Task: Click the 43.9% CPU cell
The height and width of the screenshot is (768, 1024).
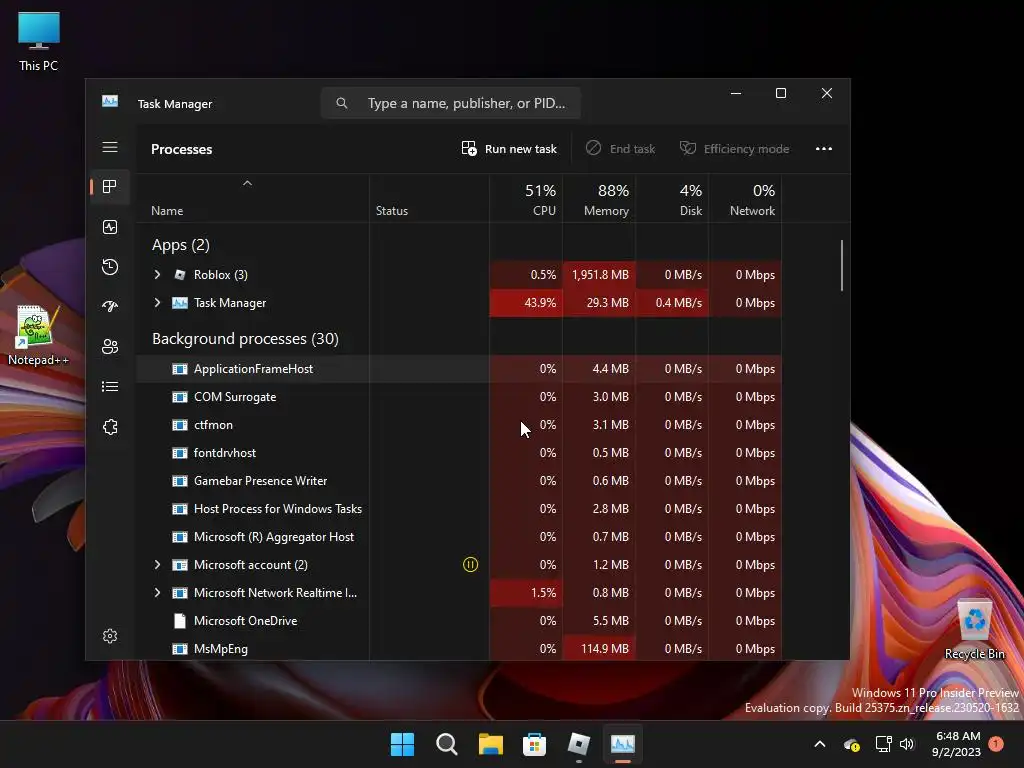Action: click(526, 303)
